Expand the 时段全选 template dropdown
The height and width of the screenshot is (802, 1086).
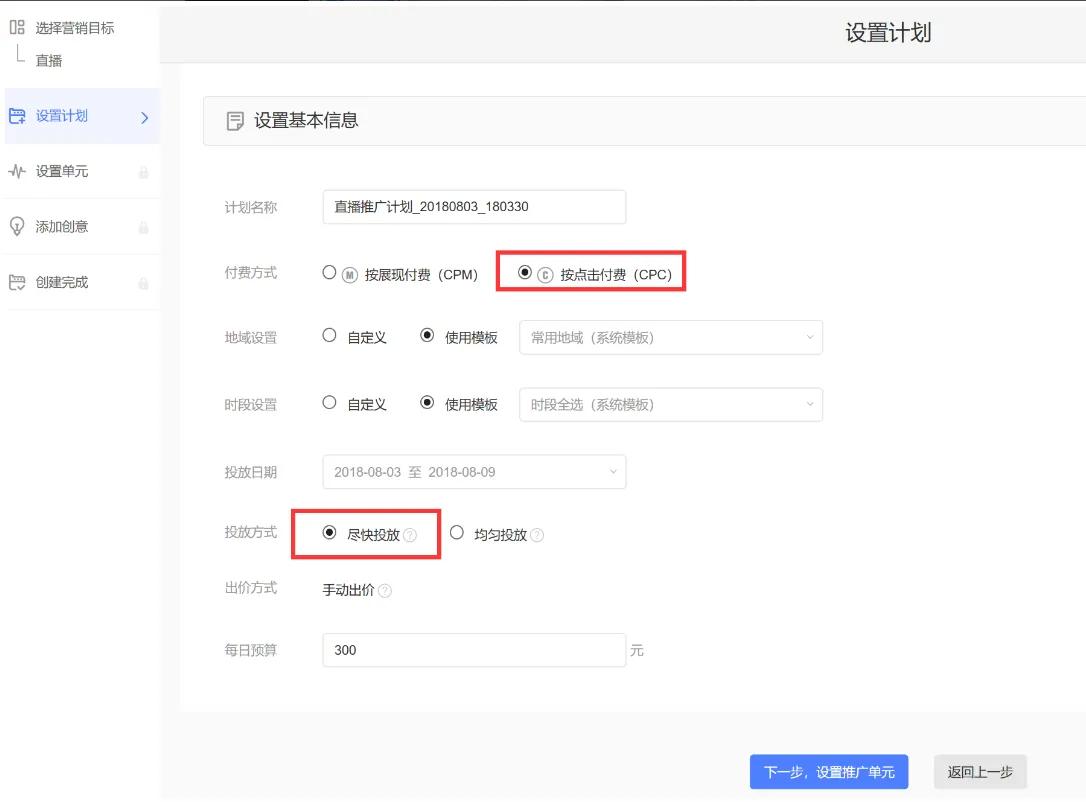click(x=670, y=404)
